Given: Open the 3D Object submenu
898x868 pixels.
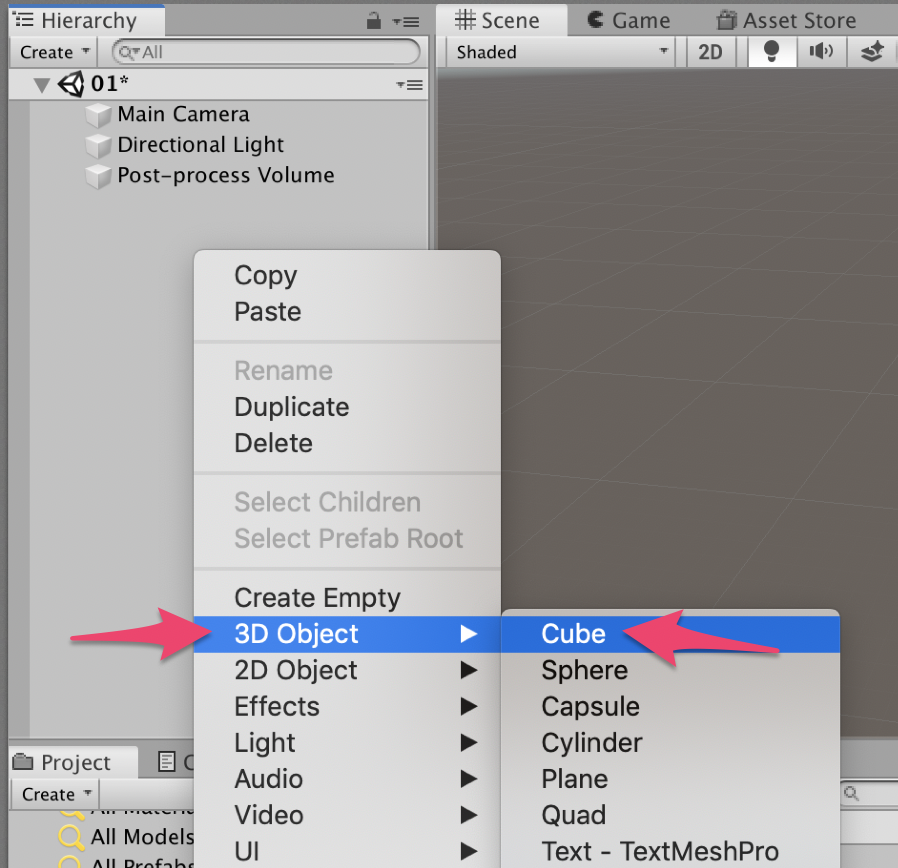Looking at the screenshot, I should (347, 634).
